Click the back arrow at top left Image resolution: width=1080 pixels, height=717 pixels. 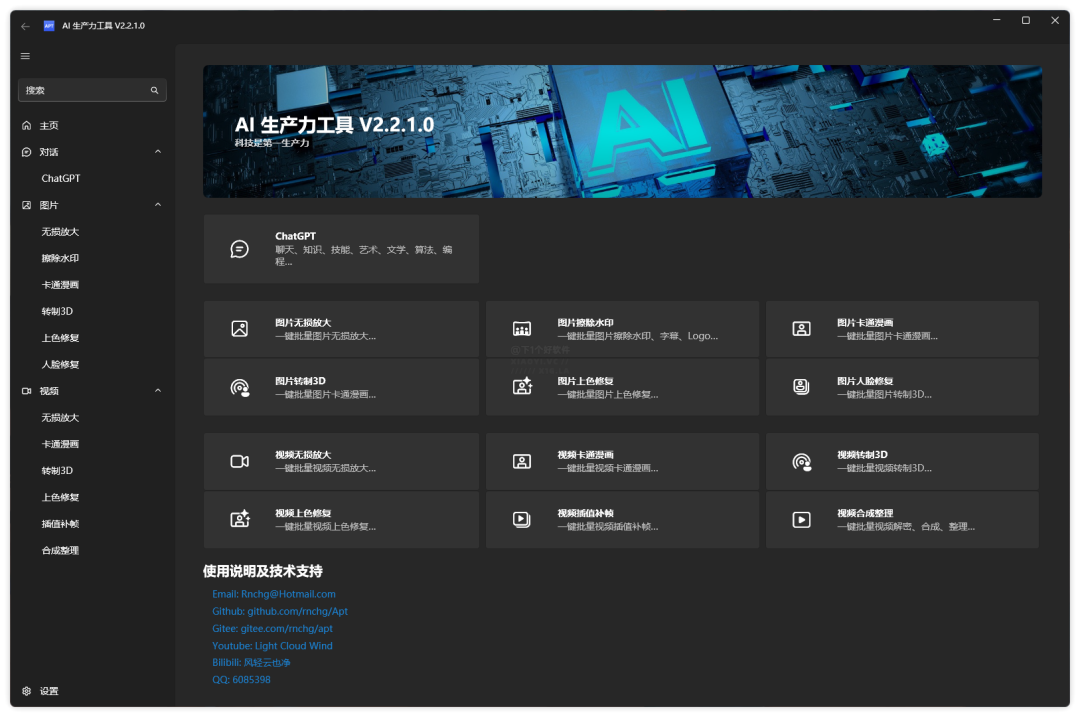(x=25, y=26)
